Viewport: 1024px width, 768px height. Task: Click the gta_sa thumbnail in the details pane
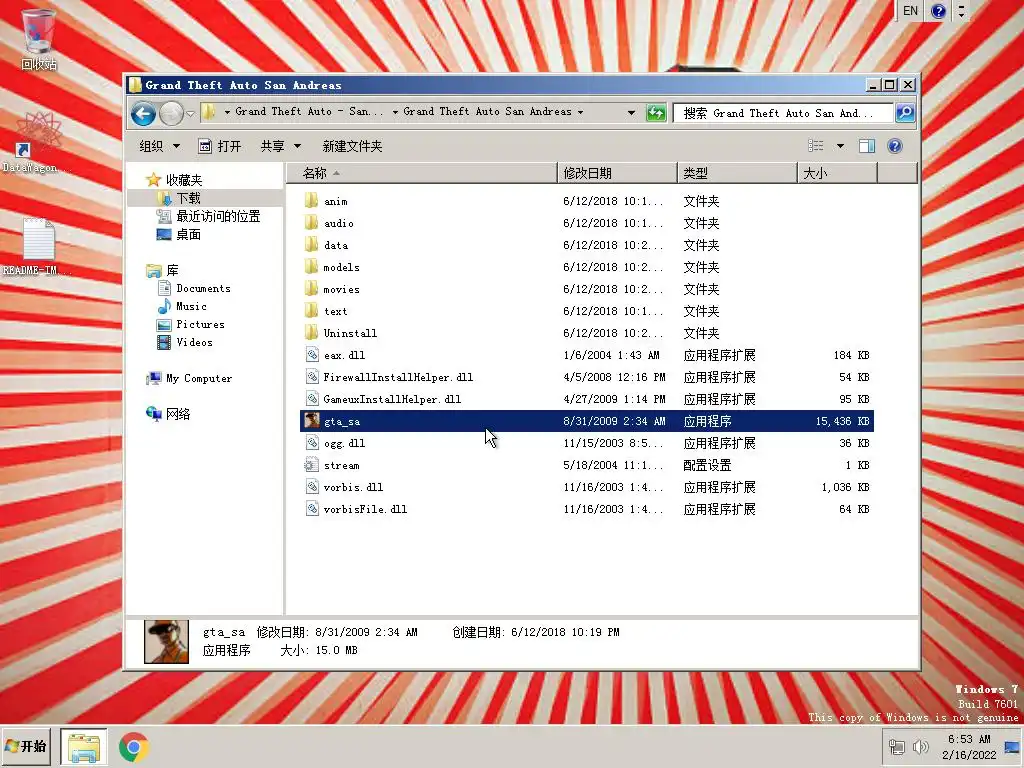[167, 642]
